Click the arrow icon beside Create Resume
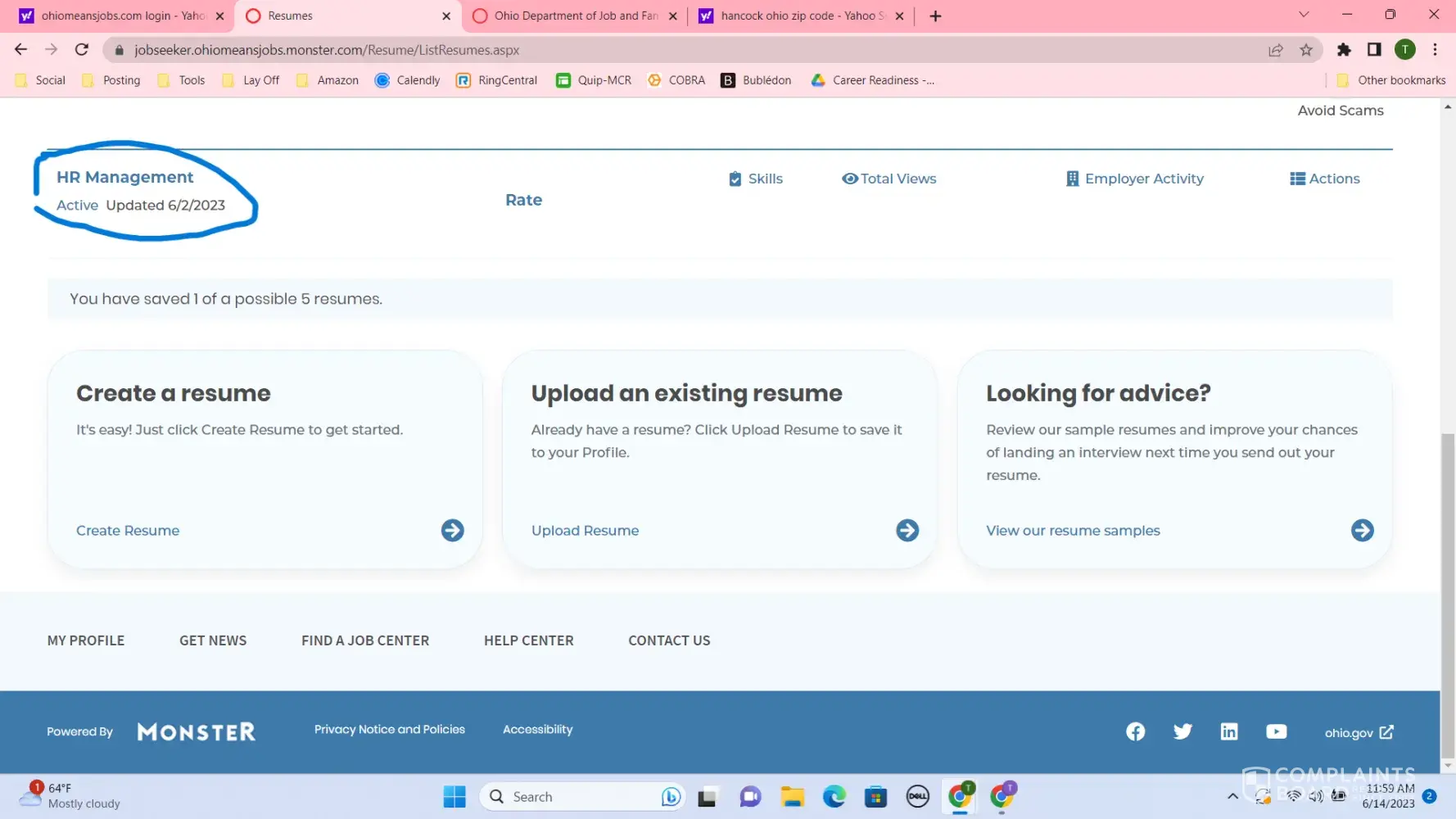Viewport: 1456px width, 819px height. coord(452,531)
